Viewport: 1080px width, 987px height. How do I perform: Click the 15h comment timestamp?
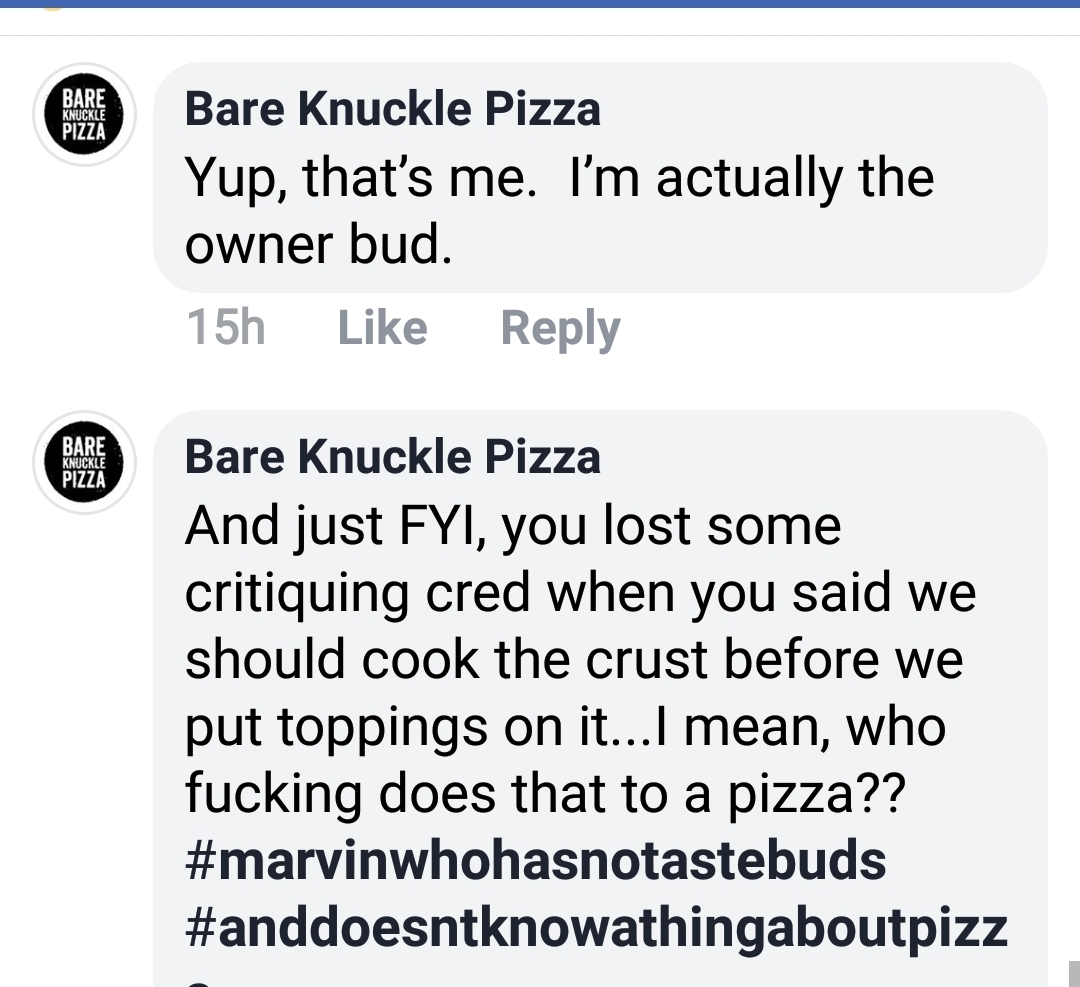coord(226,328)
